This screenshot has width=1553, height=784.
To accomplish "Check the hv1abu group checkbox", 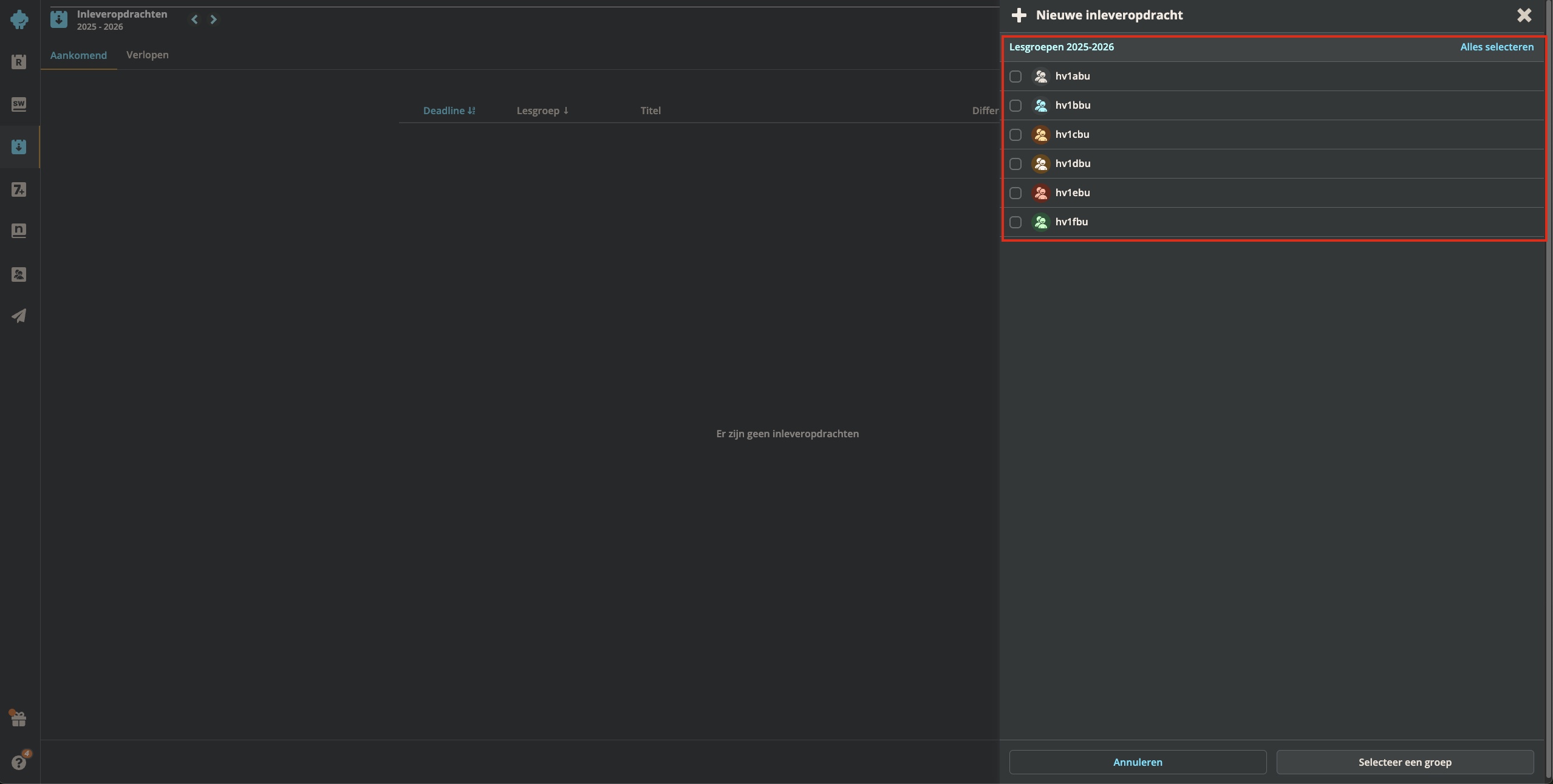I will pos(1015,77).
